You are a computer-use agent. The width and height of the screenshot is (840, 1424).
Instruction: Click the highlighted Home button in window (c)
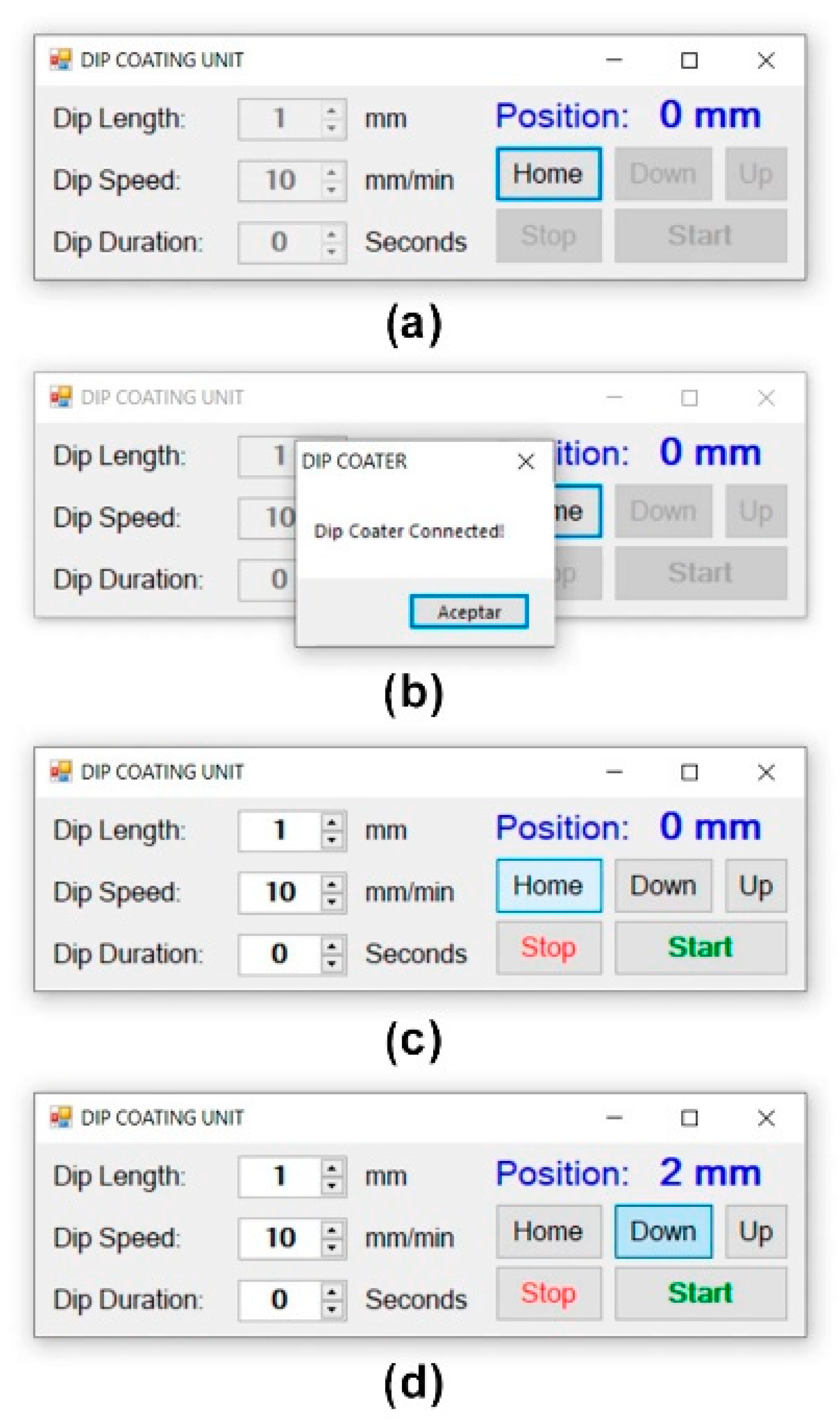point(548,886)
